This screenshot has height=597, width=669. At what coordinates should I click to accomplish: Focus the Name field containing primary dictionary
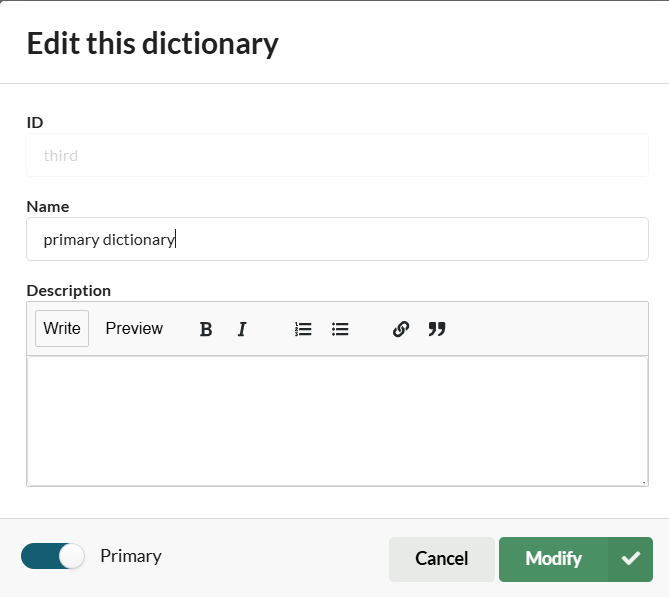click(x=337, y=240)
